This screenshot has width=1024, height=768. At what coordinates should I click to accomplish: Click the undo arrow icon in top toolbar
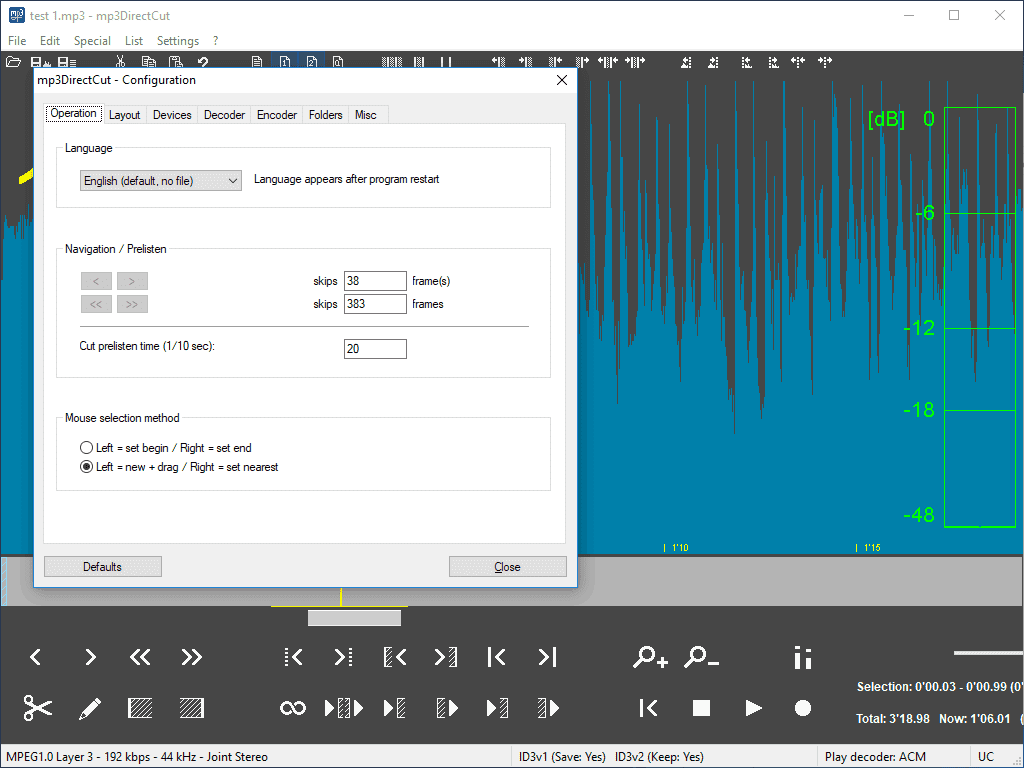pos(203,62)
